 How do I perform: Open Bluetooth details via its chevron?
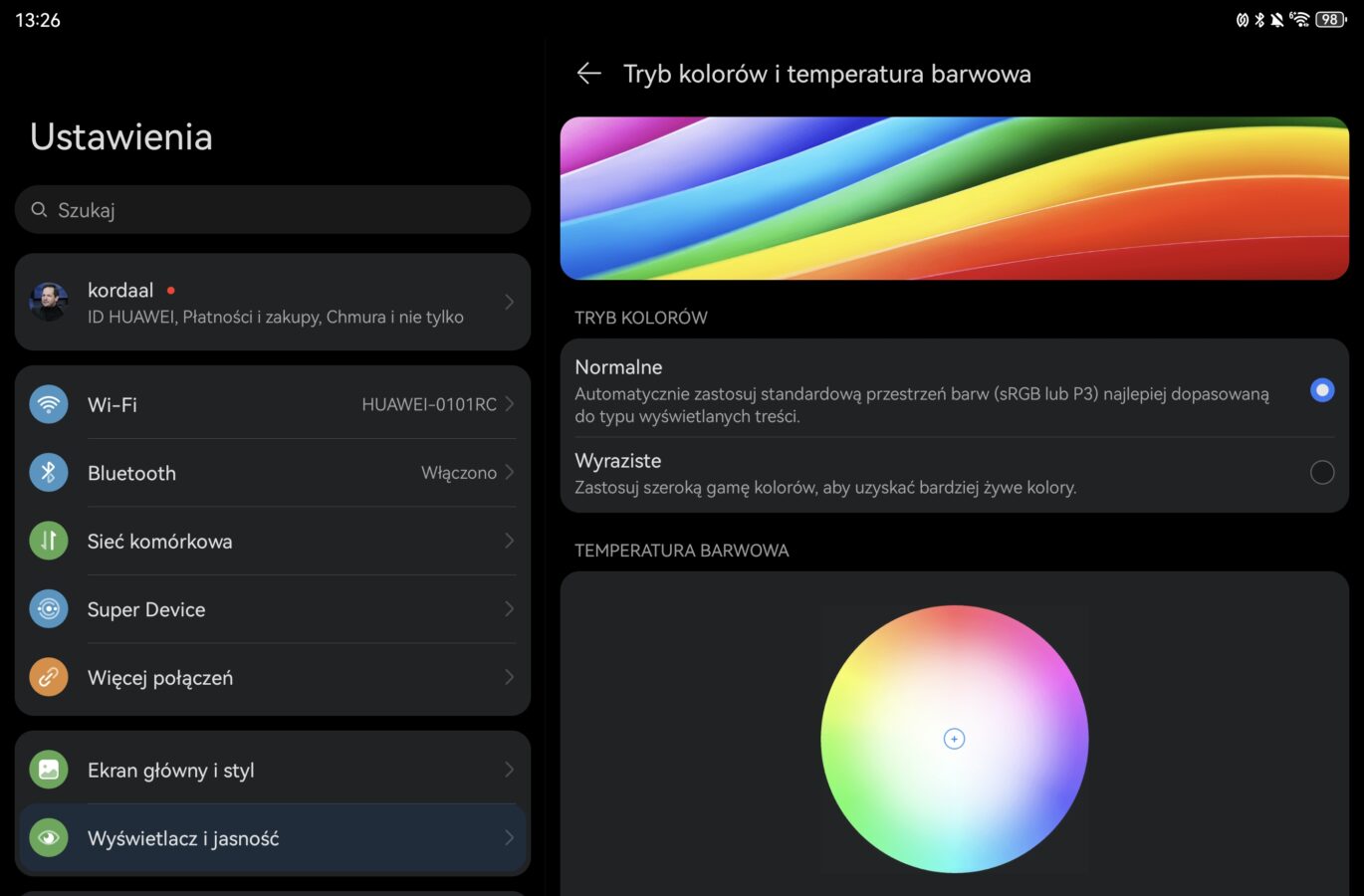tap(509, 473)
